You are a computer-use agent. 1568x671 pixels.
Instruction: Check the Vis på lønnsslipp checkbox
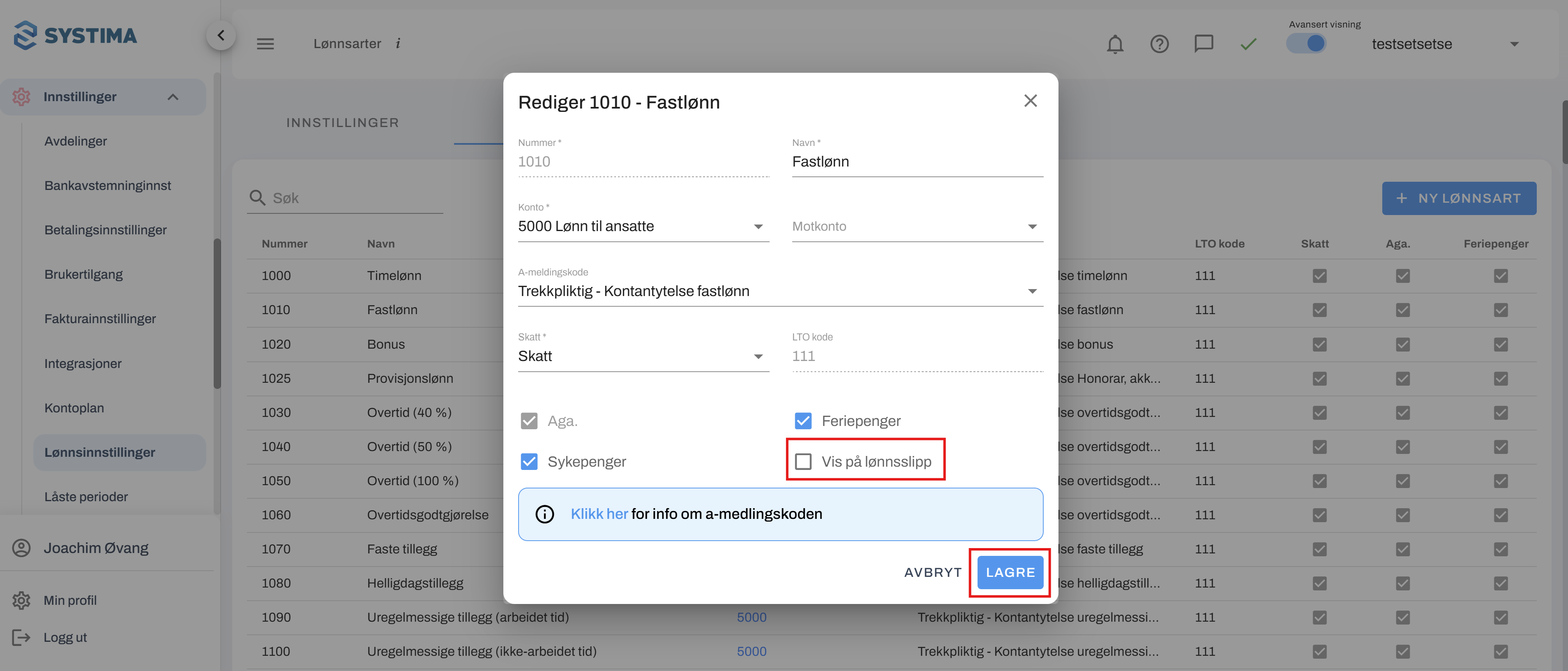(803, 462)
